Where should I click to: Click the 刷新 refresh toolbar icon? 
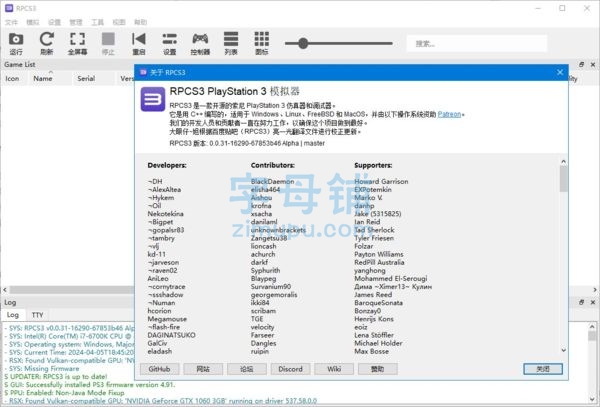[x=47, y=43]
